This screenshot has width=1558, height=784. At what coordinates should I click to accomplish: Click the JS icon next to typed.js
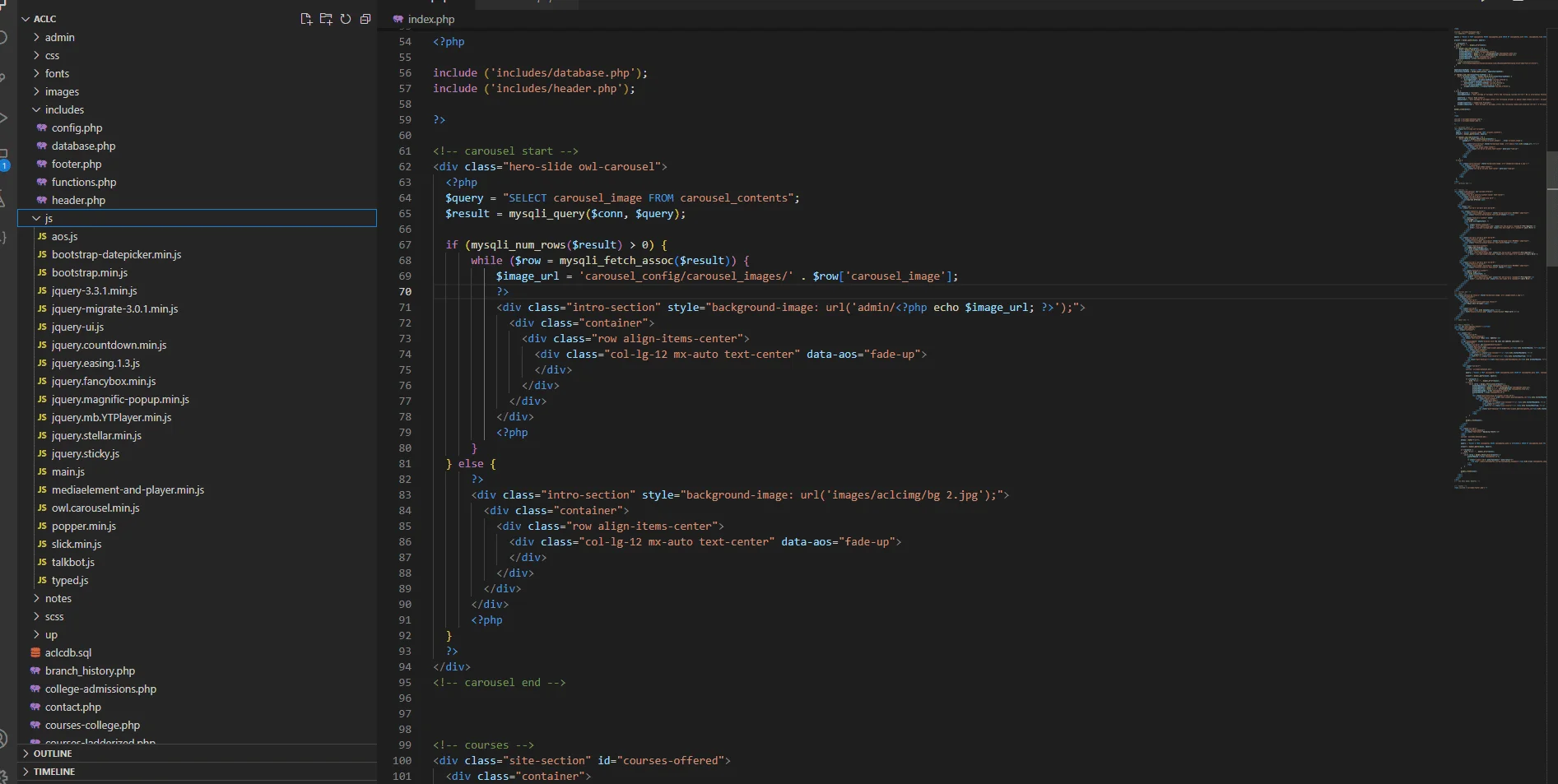[x=42, y=580]
